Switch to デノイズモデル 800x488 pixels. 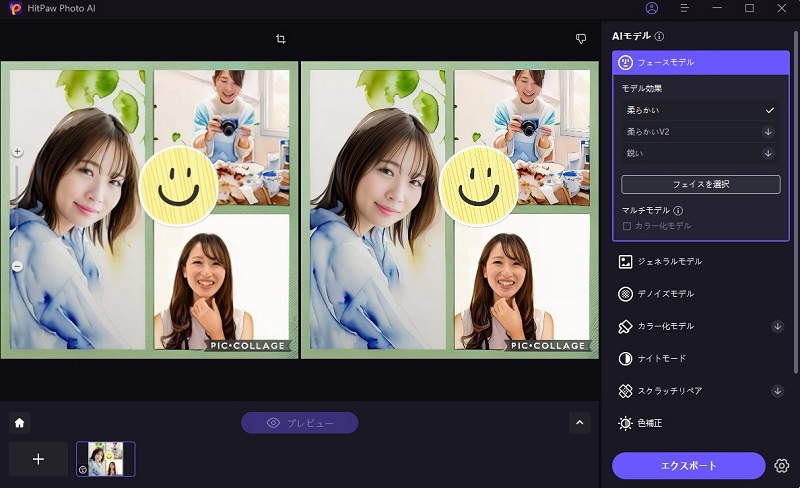[701, 294]
